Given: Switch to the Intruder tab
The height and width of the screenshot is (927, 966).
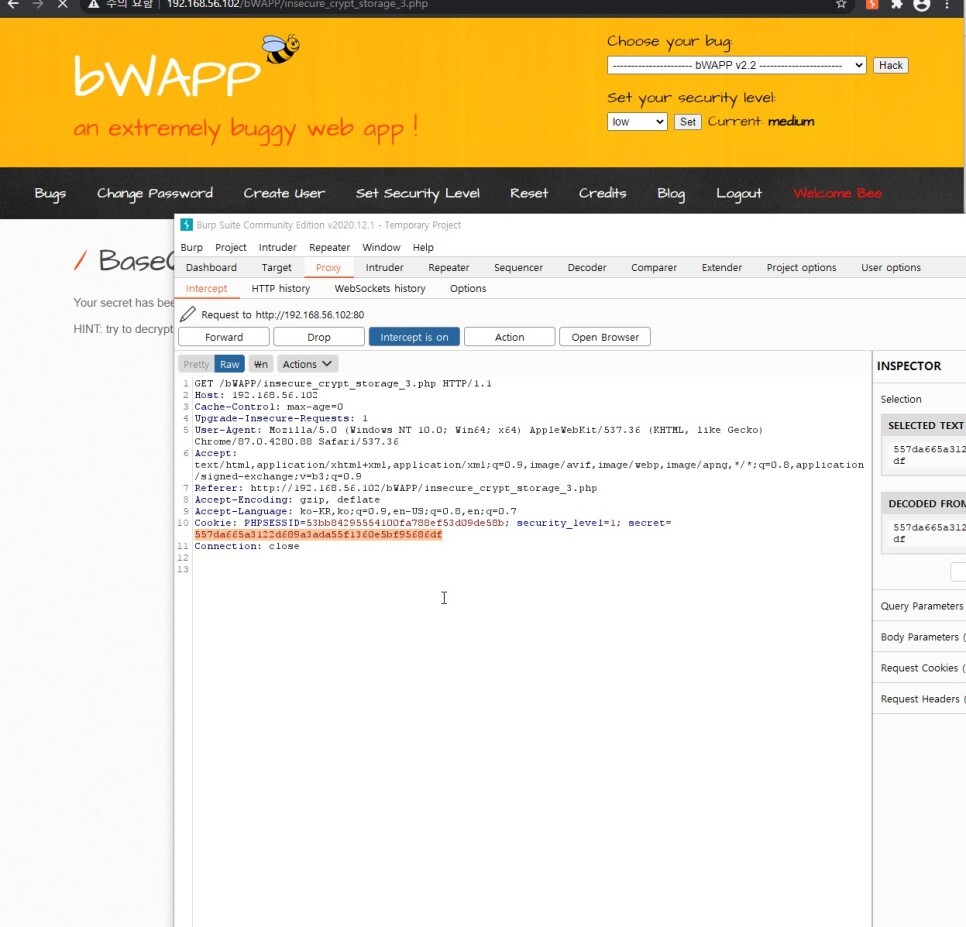Looking at the screenshot, I should tap(384, 267).
